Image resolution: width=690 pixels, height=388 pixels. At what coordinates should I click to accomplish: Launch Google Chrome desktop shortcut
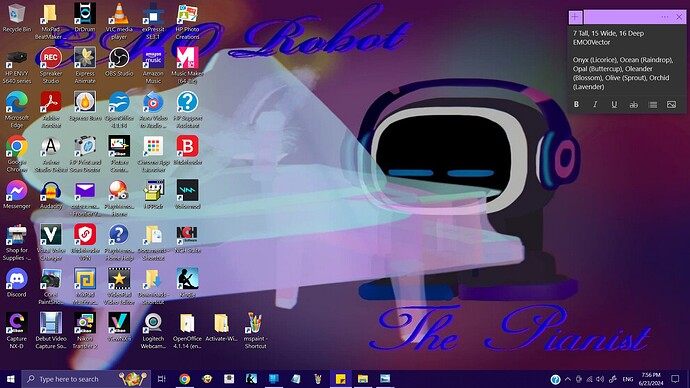[17, 154]
